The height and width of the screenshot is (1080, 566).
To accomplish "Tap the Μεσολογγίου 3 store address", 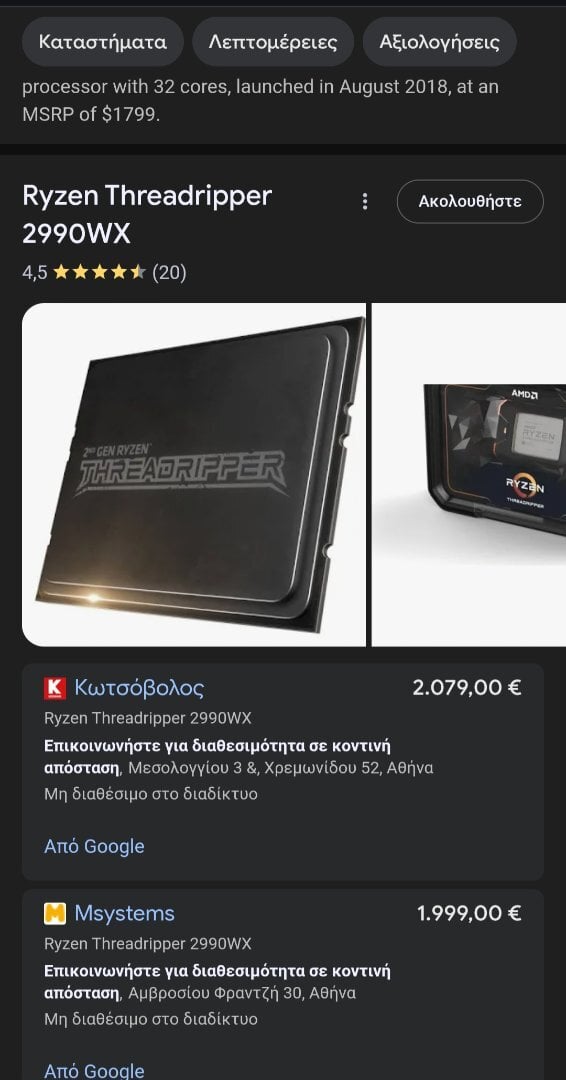I will coord(281,767).
